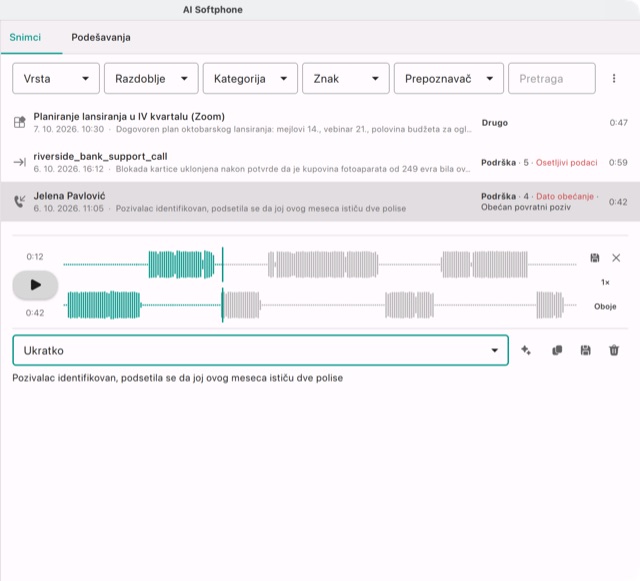Click the Podrška category on the Jelena Pavlović row
The width and height of the screenshot is (640, 581).
pyautogui.click(x=498, y=196)
